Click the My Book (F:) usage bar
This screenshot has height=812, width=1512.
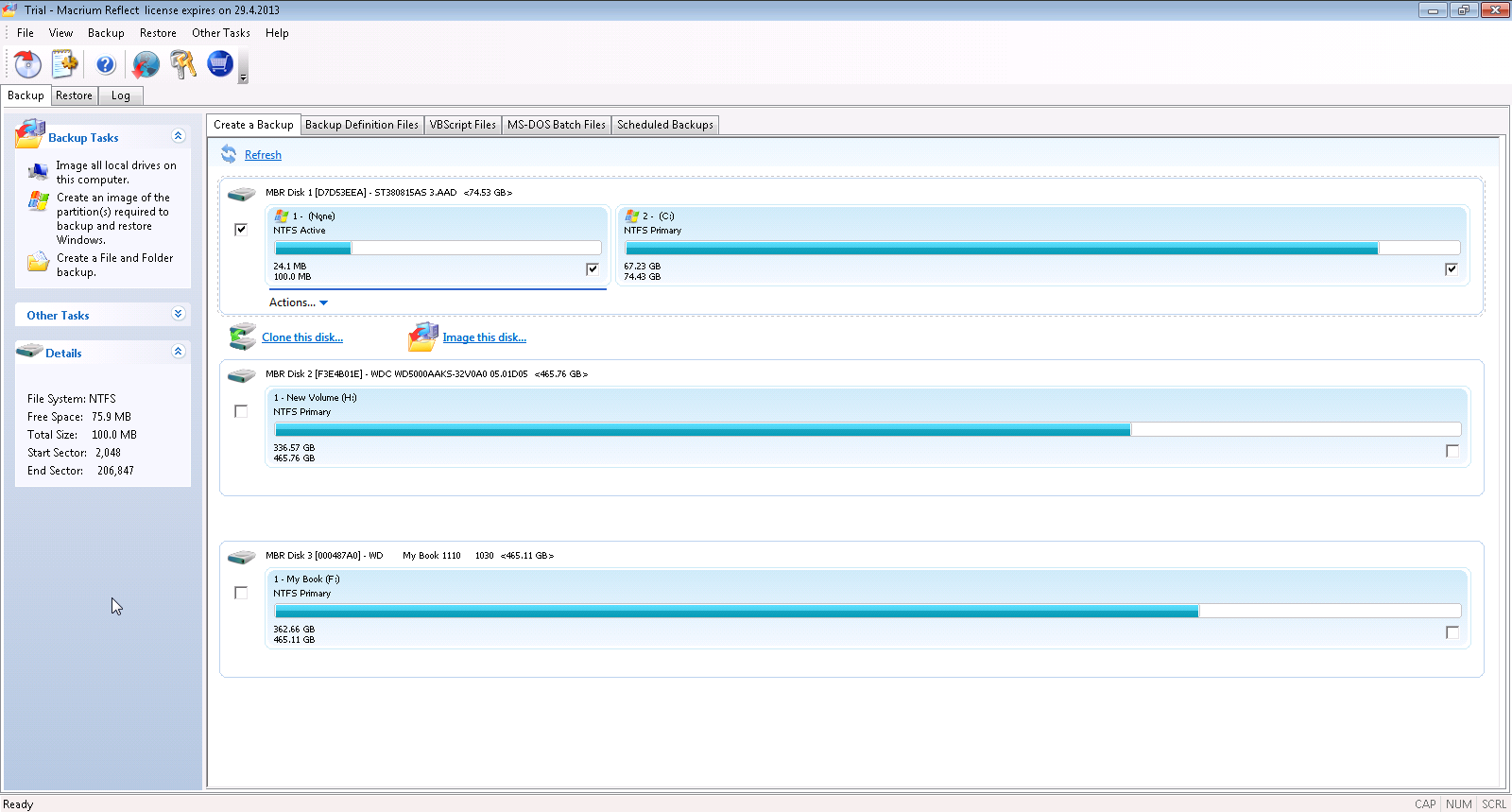coord(868,612)
